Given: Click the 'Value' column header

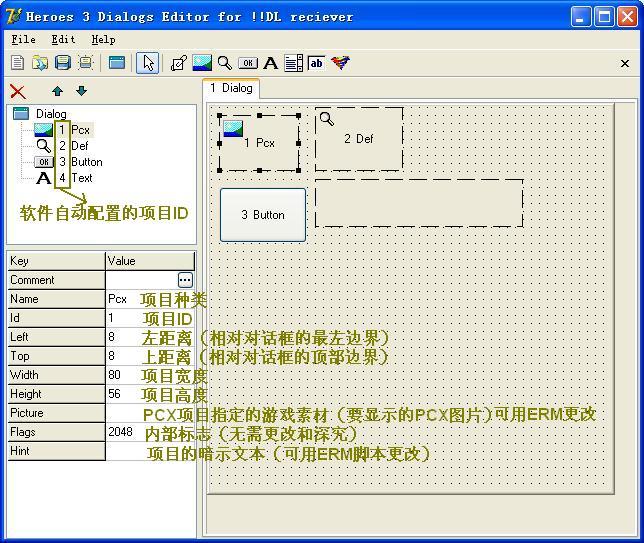Looking at the screenshot, I should point(150,261).
